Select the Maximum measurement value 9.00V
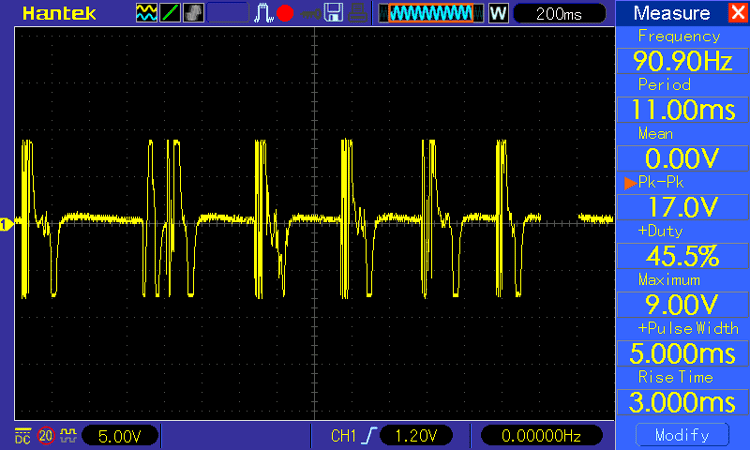This screenshot has height=450, width=750. [683, 305]
